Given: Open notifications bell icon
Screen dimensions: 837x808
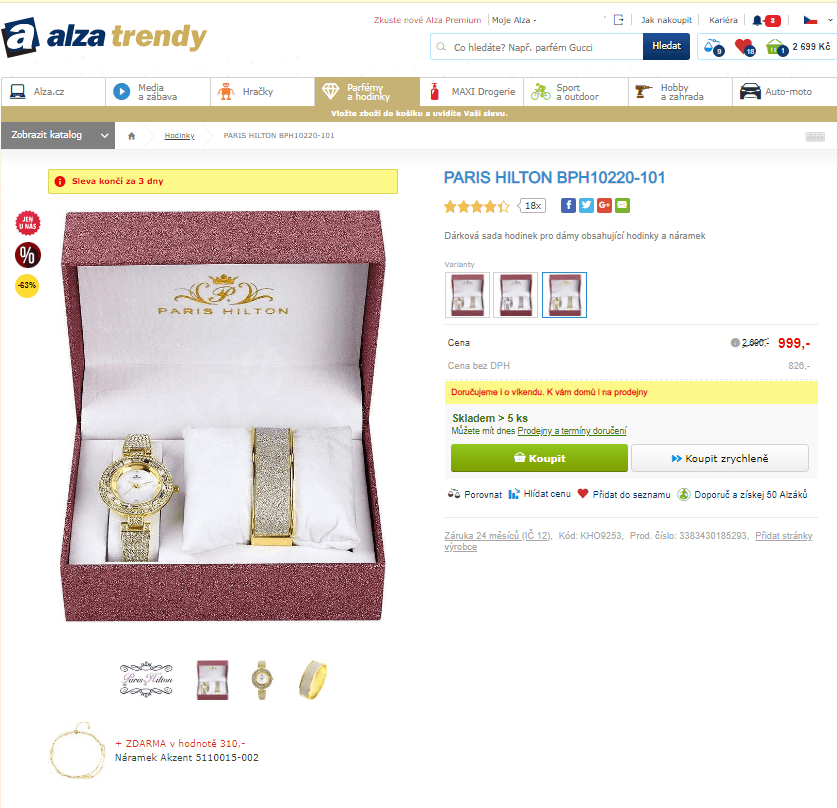Looking at the screenshot, I should tap(757, 20).
